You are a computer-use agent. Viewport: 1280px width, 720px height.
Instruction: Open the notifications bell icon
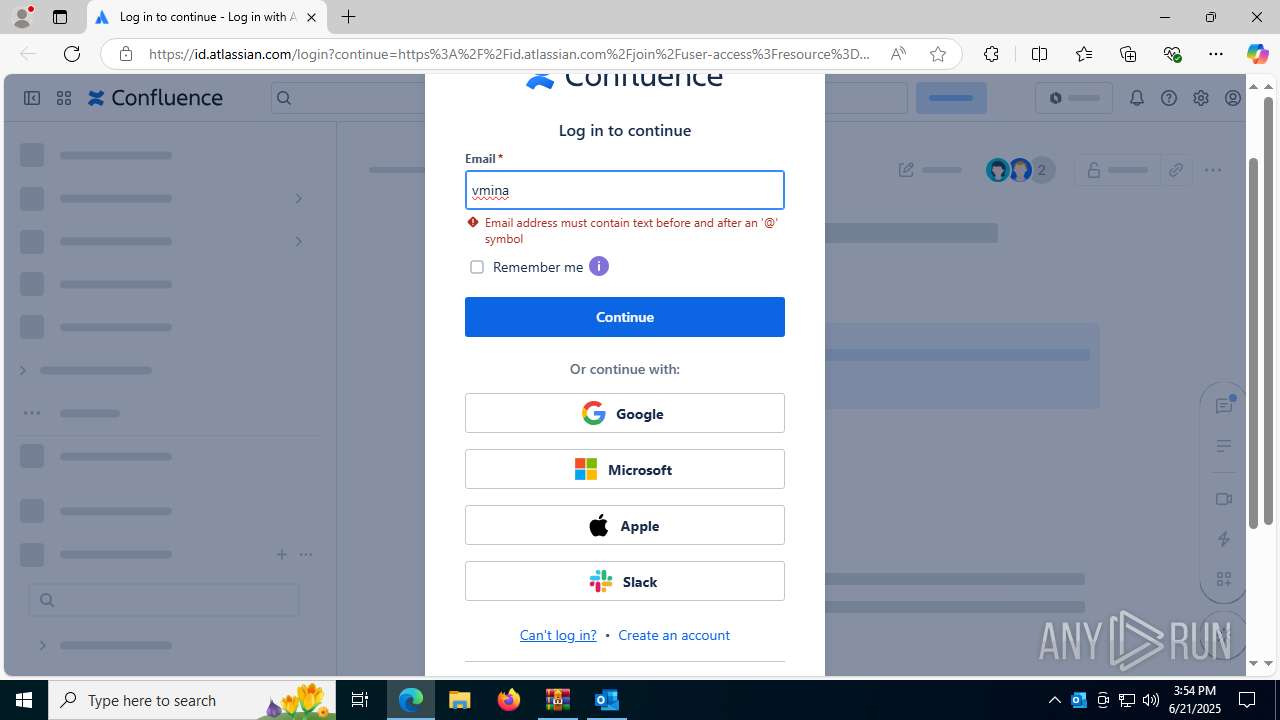point(1137,98)
